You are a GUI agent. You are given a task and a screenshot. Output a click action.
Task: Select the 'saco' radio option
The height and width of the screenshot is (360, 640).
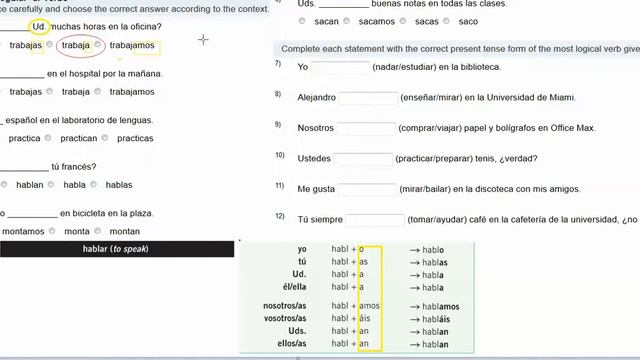pyautogui.click(x=447, y=21)
